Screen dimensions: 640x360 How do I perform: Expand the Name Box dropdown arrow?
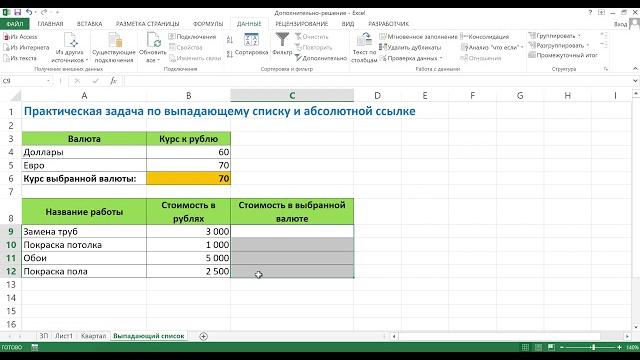pos(48,81)
